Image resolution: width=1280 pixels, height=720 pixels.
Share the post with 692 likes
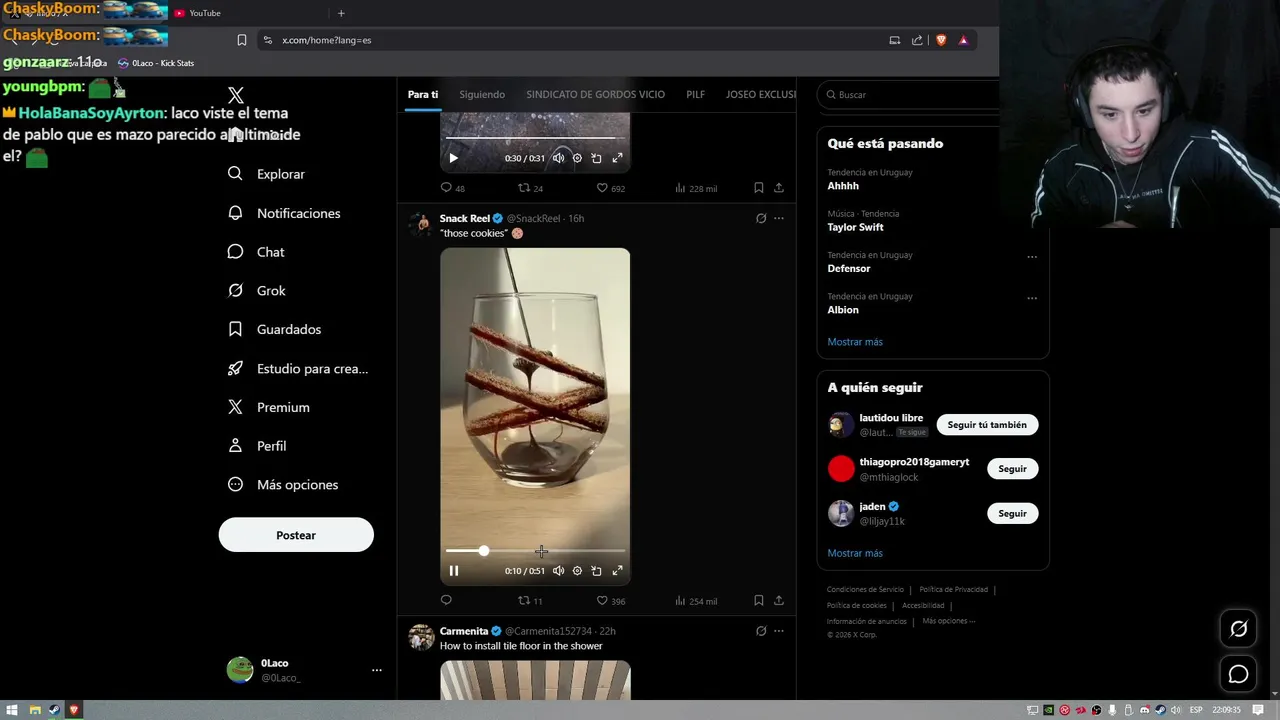tap(779, 188)
